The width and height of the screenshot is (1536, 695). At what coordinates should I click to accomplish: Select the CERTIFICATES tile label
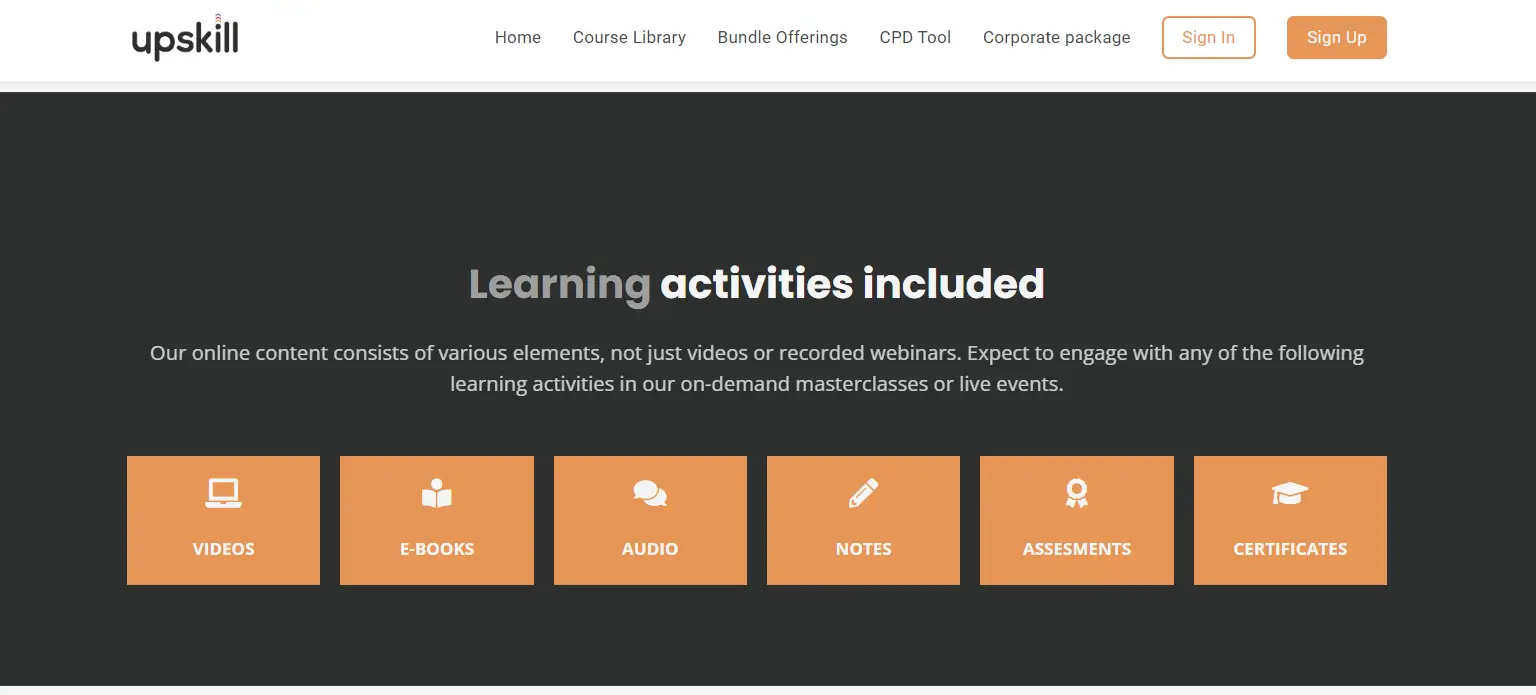tap(1290, 549)
